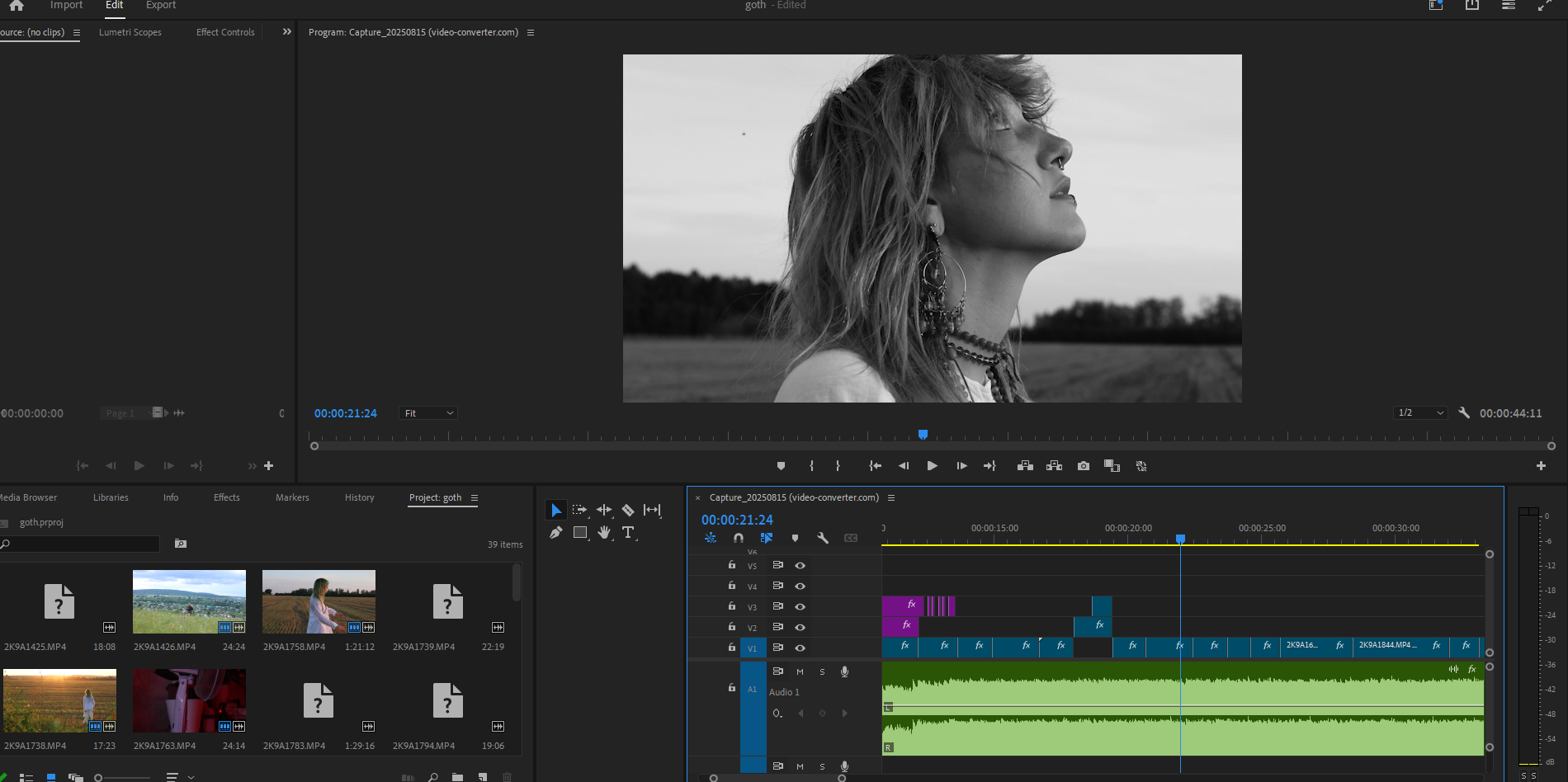1568x782 pixels.
Task: Select the Pen tool
Action: point(555,533)
